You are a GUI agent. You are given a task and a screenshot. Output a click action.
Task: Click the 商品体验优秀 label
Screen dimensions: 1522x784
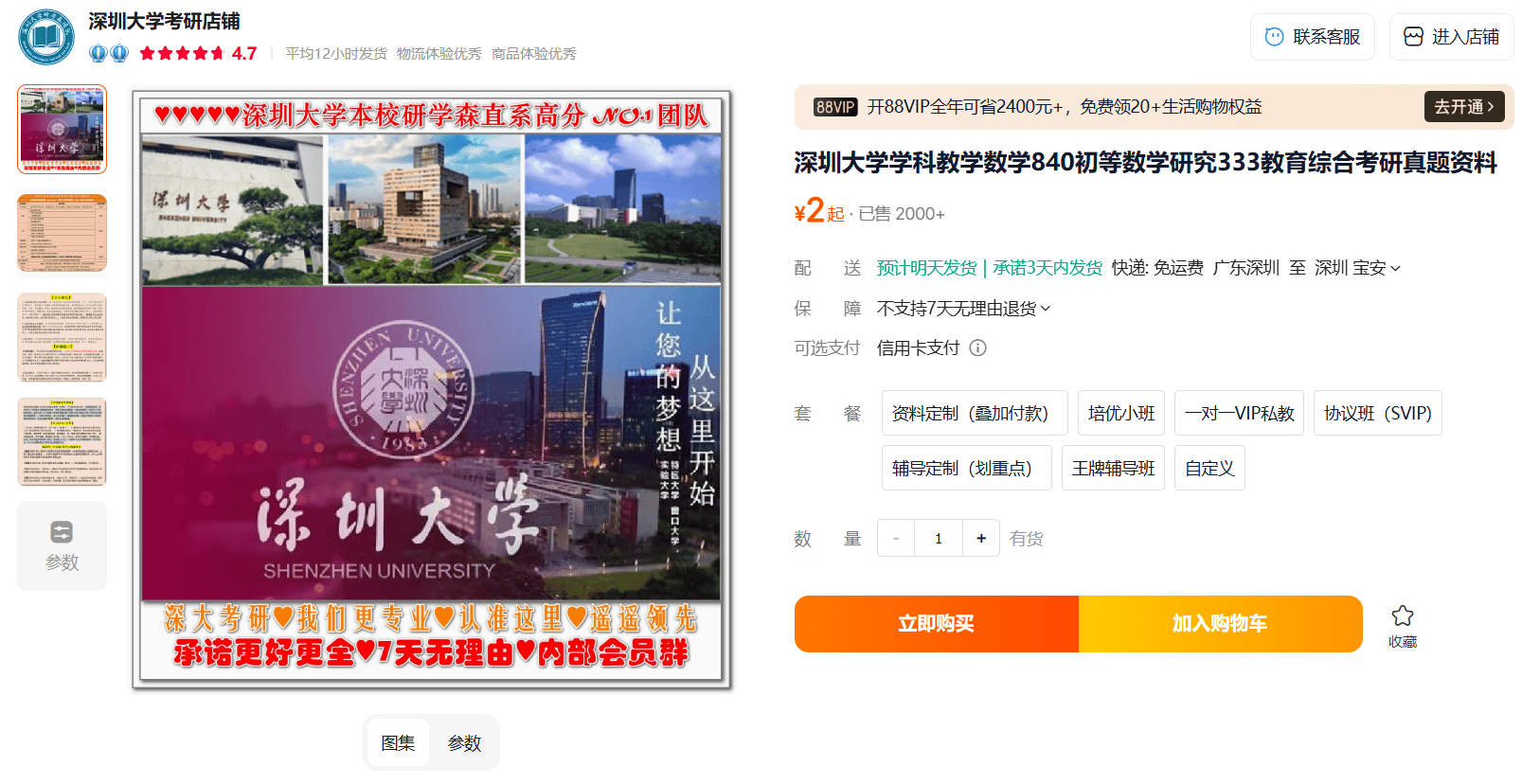[x=534, y=54]
